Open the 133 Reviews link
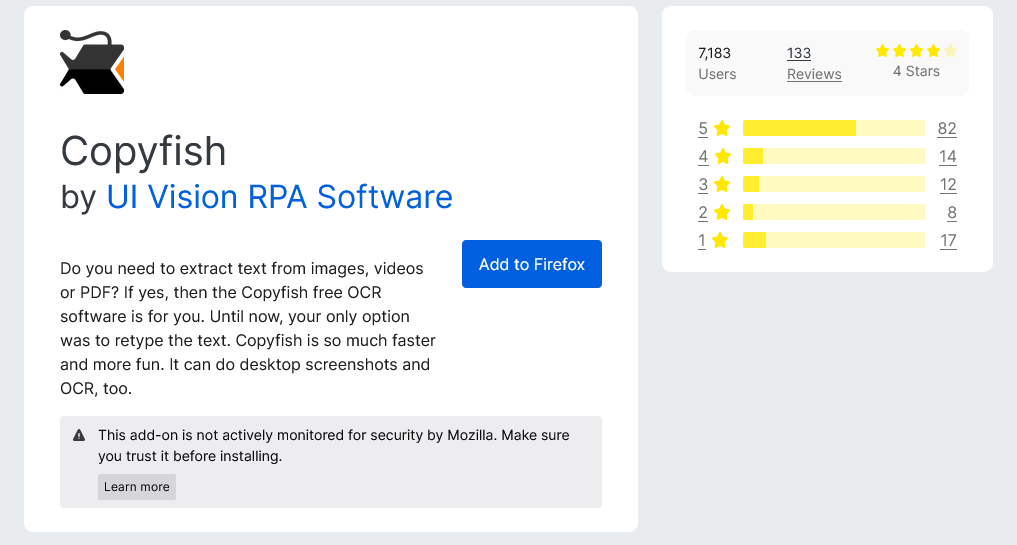 pyautogui.click(x=813, y=63)
